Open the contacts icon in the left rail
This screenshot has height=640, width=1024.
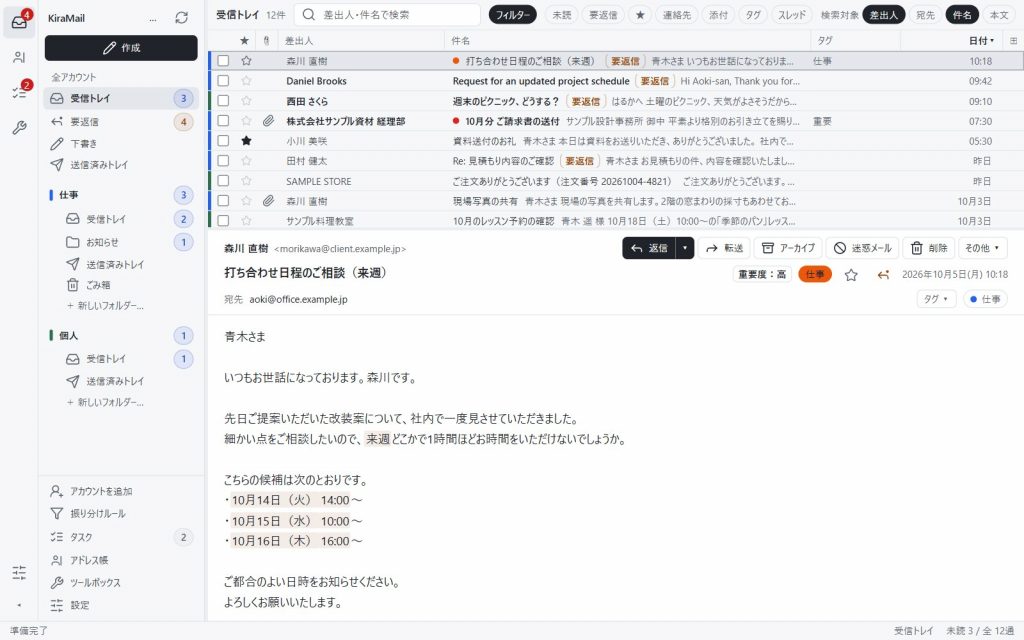[x=19, y=57]
